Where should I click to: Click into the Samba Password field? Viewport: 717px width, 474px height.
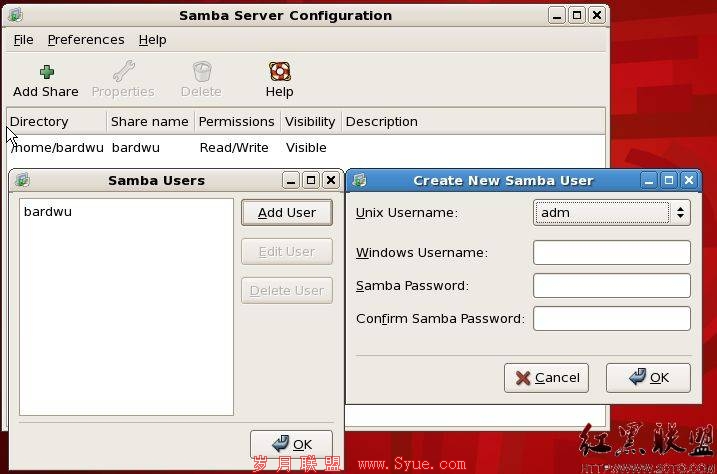point(611,285)
